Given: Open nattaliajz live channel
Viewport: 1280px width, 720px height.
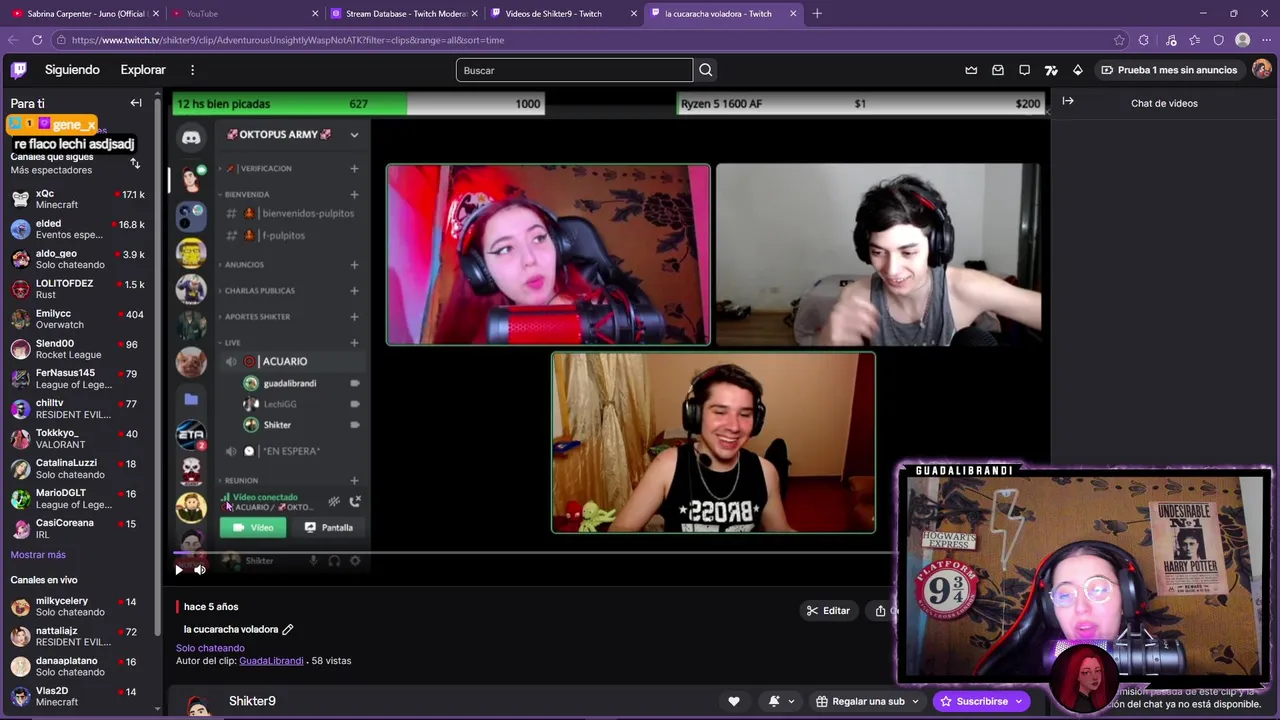Looking at the screenshot, I should (78, 636).
